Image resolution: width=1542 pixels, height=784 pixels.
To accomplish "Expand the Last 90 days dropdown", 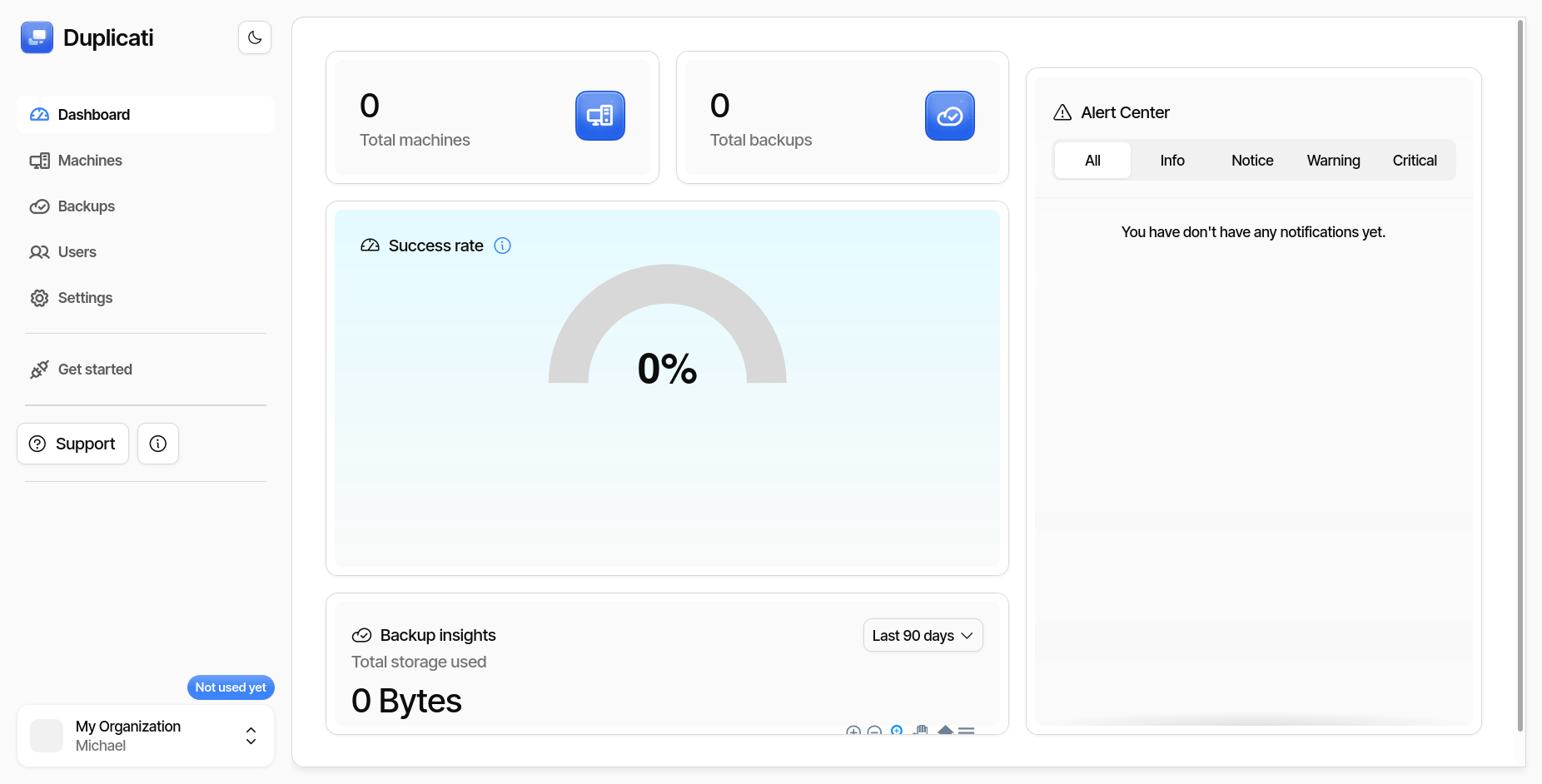I will tap(923, 636).
